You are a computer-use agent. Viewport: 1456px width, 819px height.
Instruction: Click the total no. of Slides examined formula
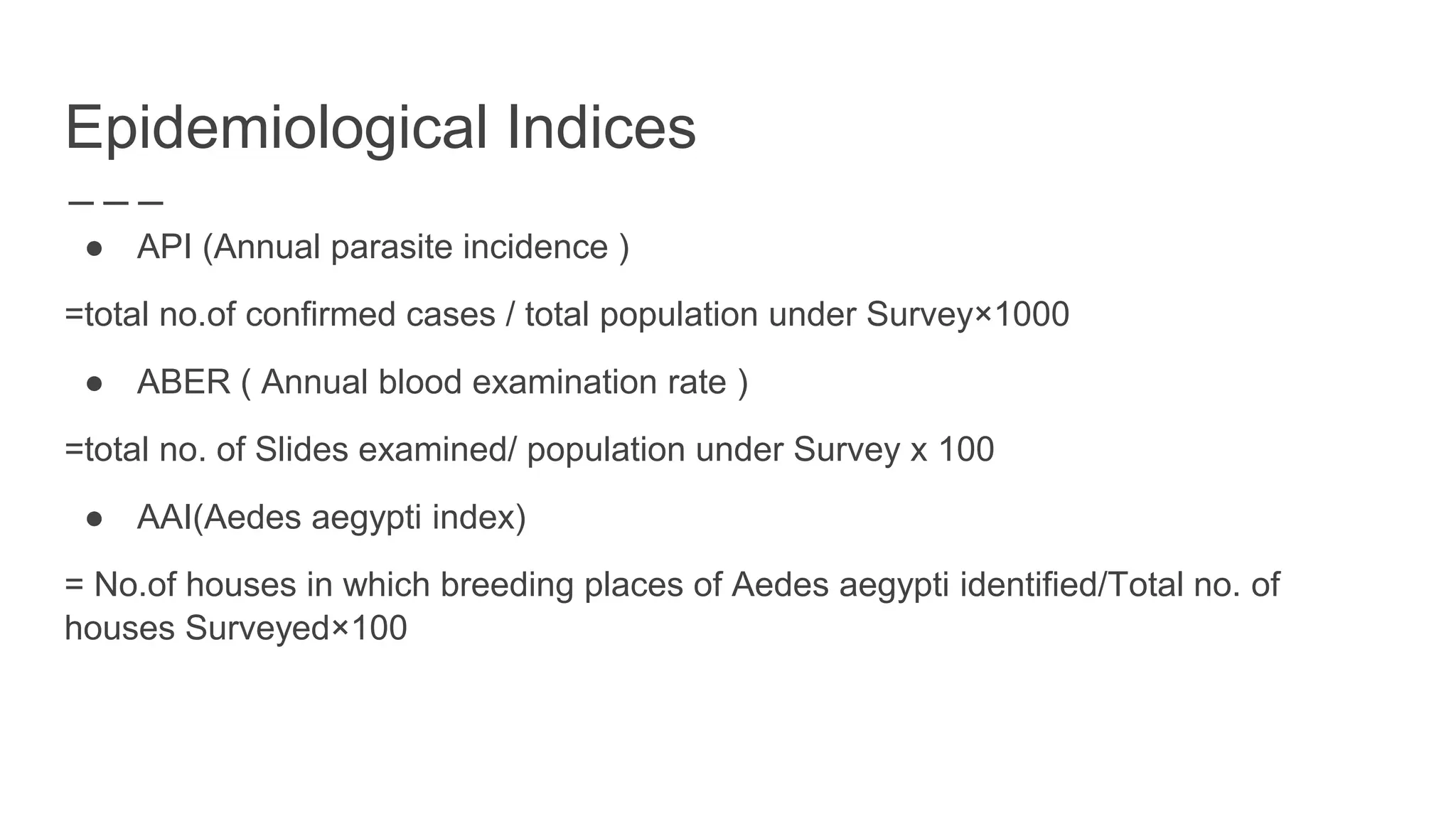529,450
